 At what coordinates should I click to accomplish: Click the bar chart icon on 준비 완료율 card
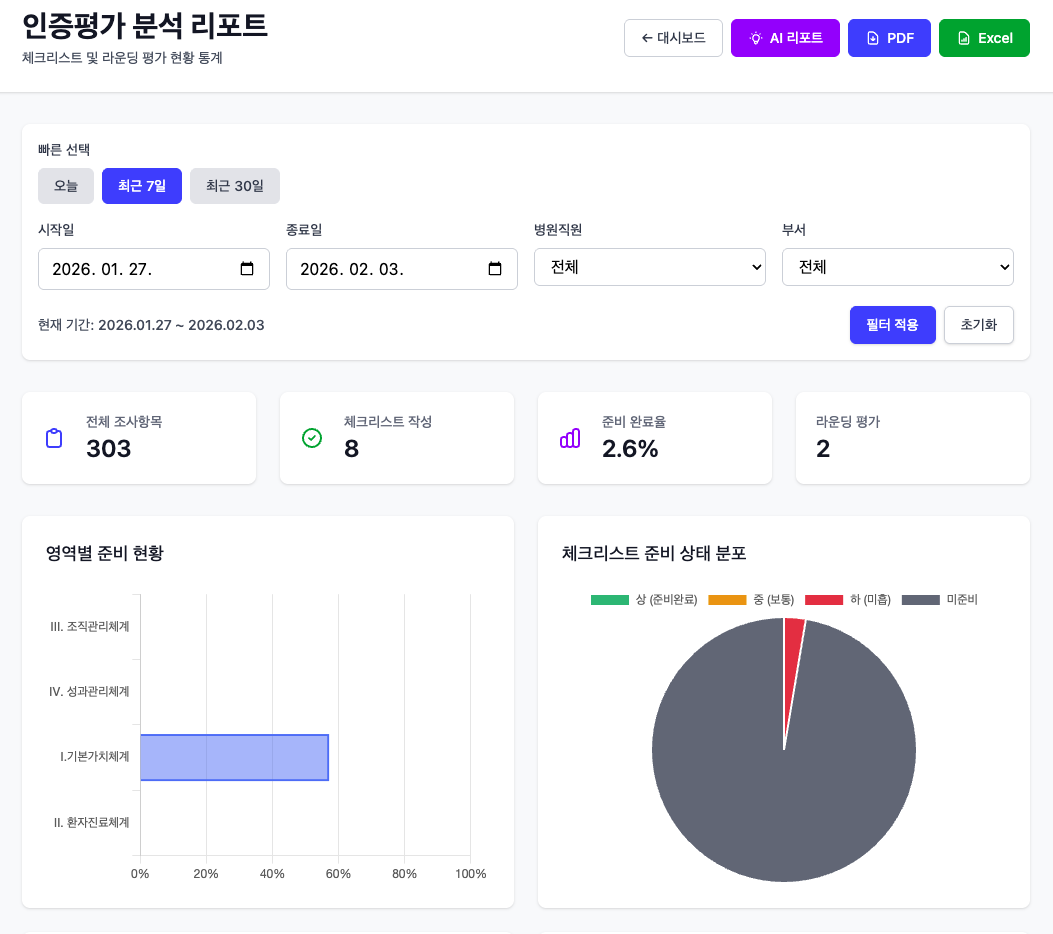coord(571,437)
